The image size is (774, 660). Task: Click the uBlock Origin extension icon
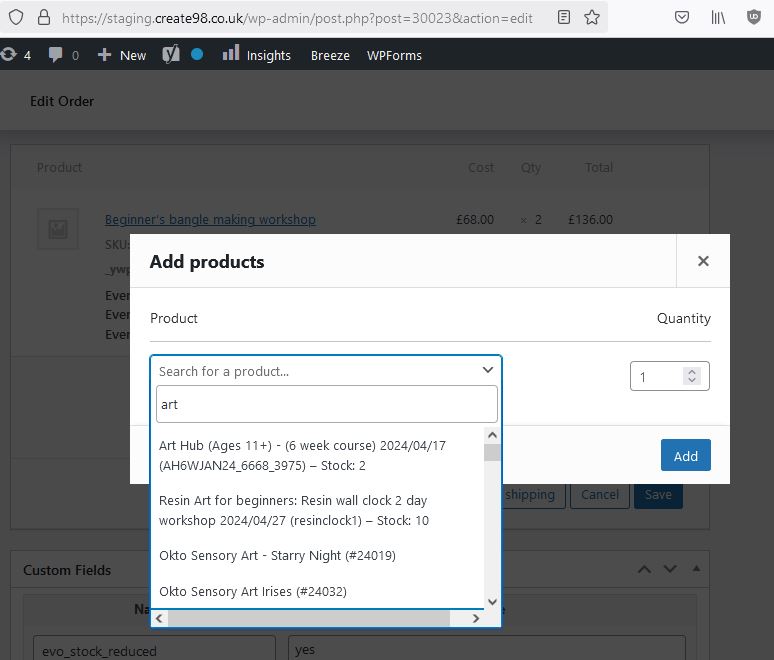coord(753,18)
